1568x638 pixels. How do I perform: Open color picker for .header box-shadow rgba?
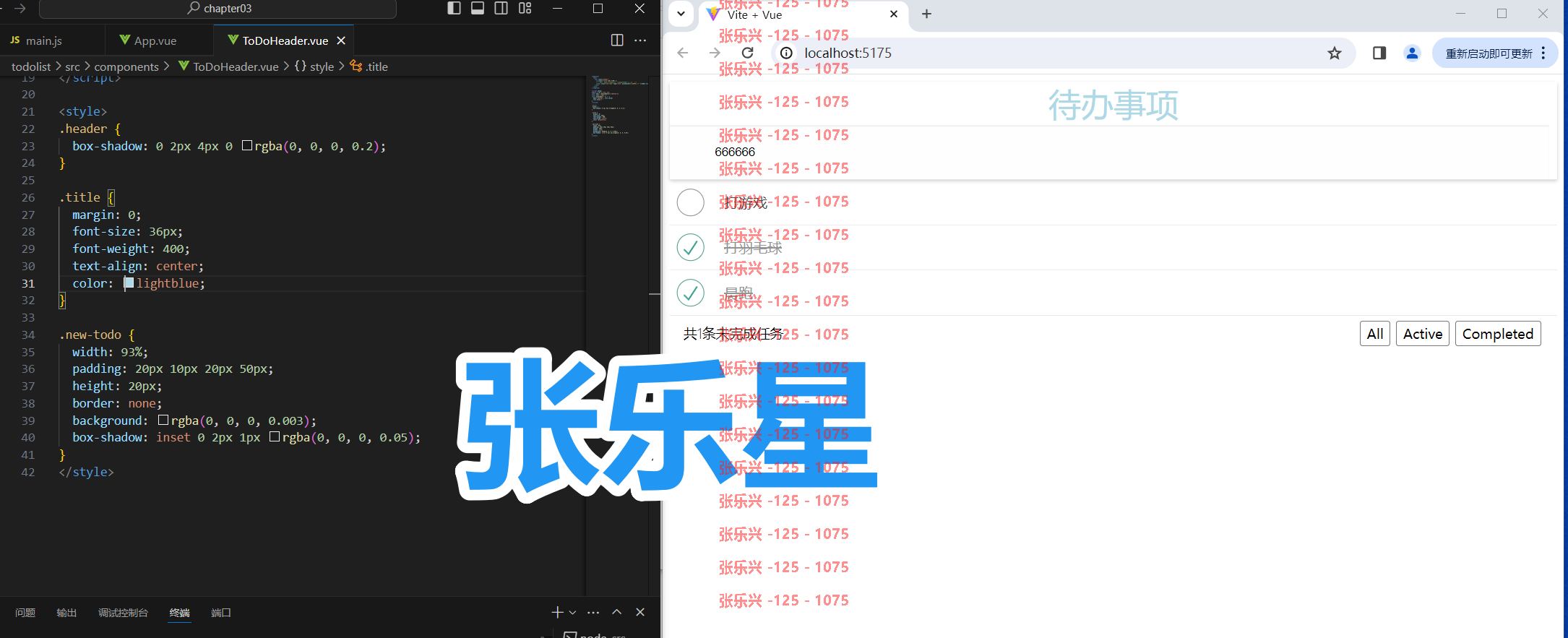[x=247, y=146]
